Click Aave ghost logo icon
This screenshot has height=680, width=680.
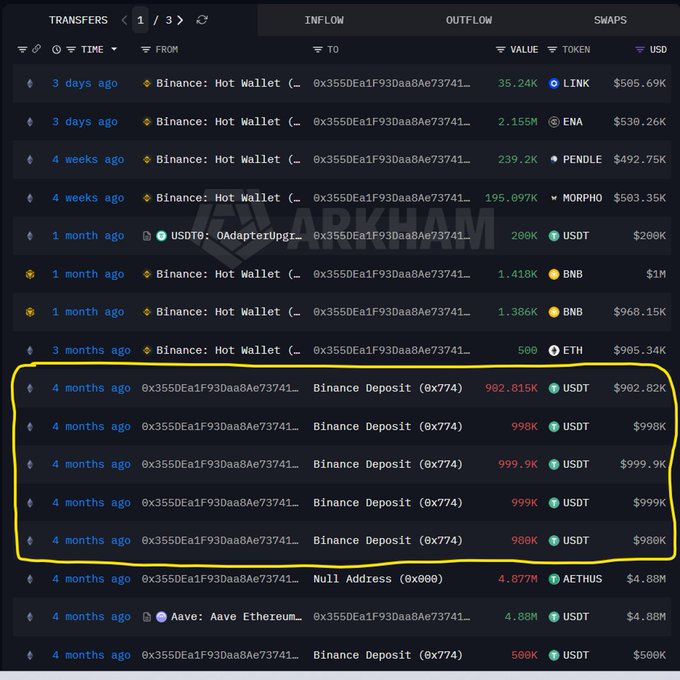[x=161, y=617]
